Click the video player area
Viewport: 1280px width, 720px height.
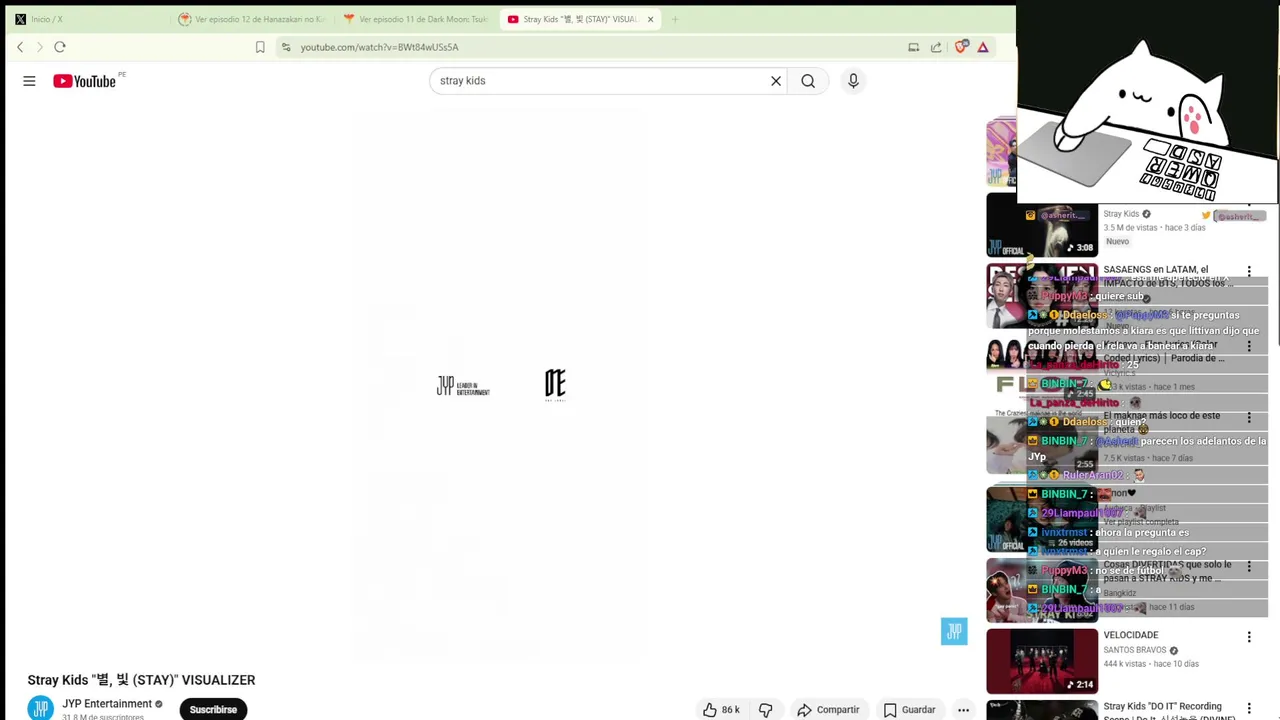tap(494, 384)
